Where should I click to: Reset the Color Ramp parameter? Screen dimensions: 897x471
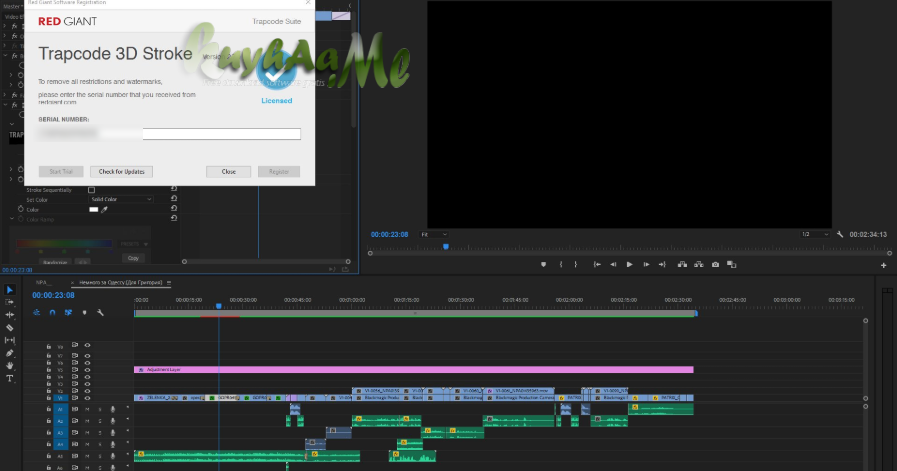[174, 218]
